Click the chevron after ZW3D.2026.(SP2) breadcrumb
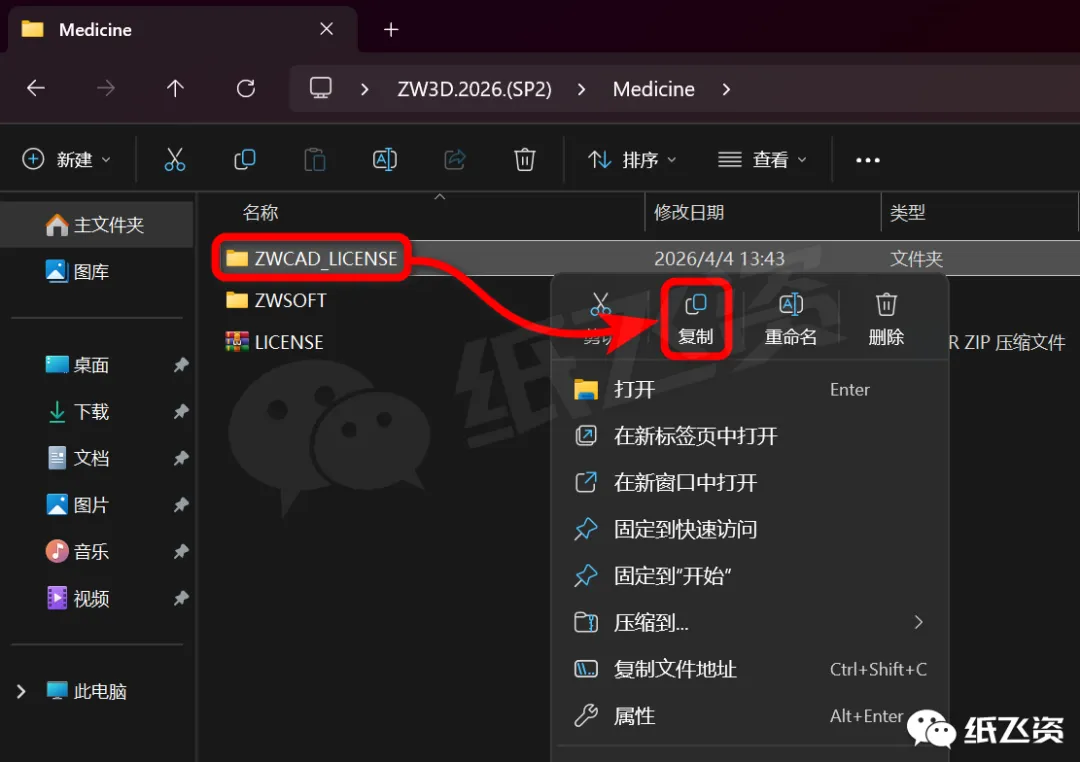The width and height of the screenshot is (1080, 762). [582, 89]
